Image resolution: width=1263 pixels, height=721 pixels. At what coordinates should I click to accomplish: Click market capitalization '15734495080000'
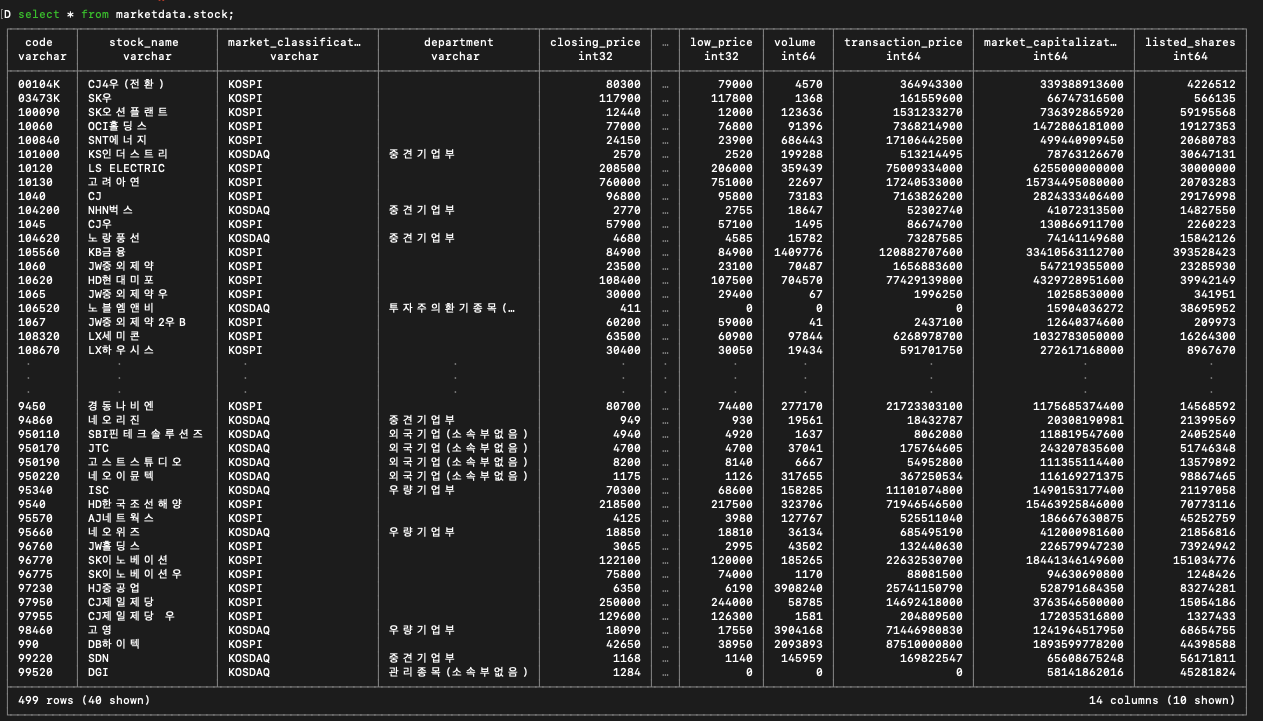pos(1075,182)
